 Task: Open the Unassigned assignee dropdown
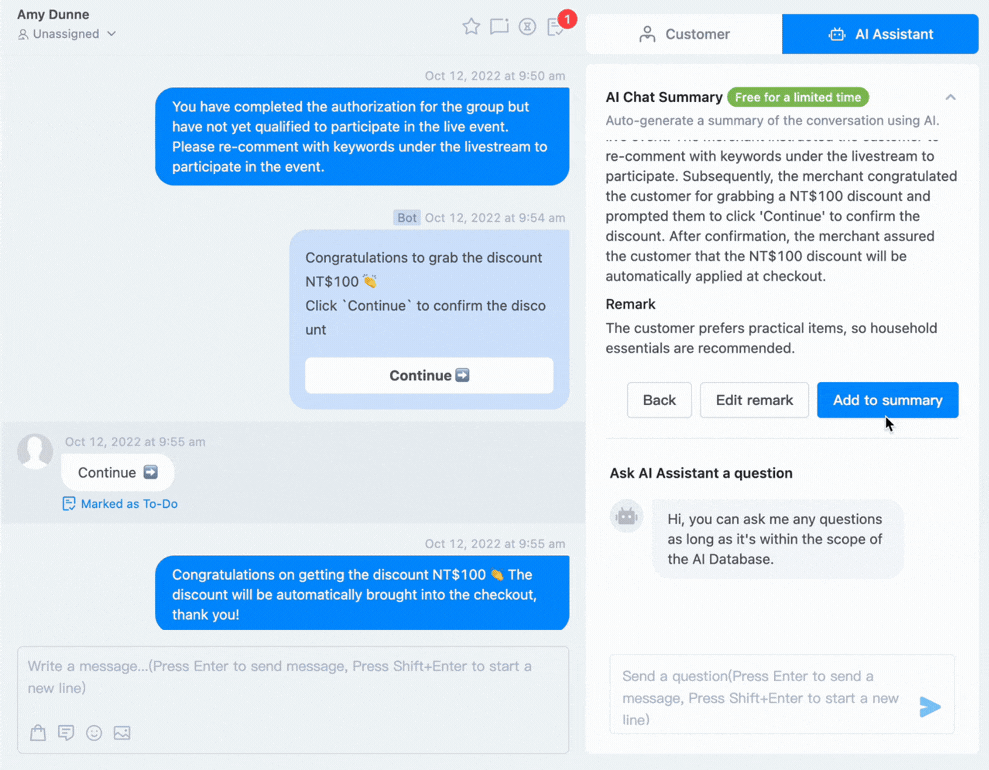point(67,34)
